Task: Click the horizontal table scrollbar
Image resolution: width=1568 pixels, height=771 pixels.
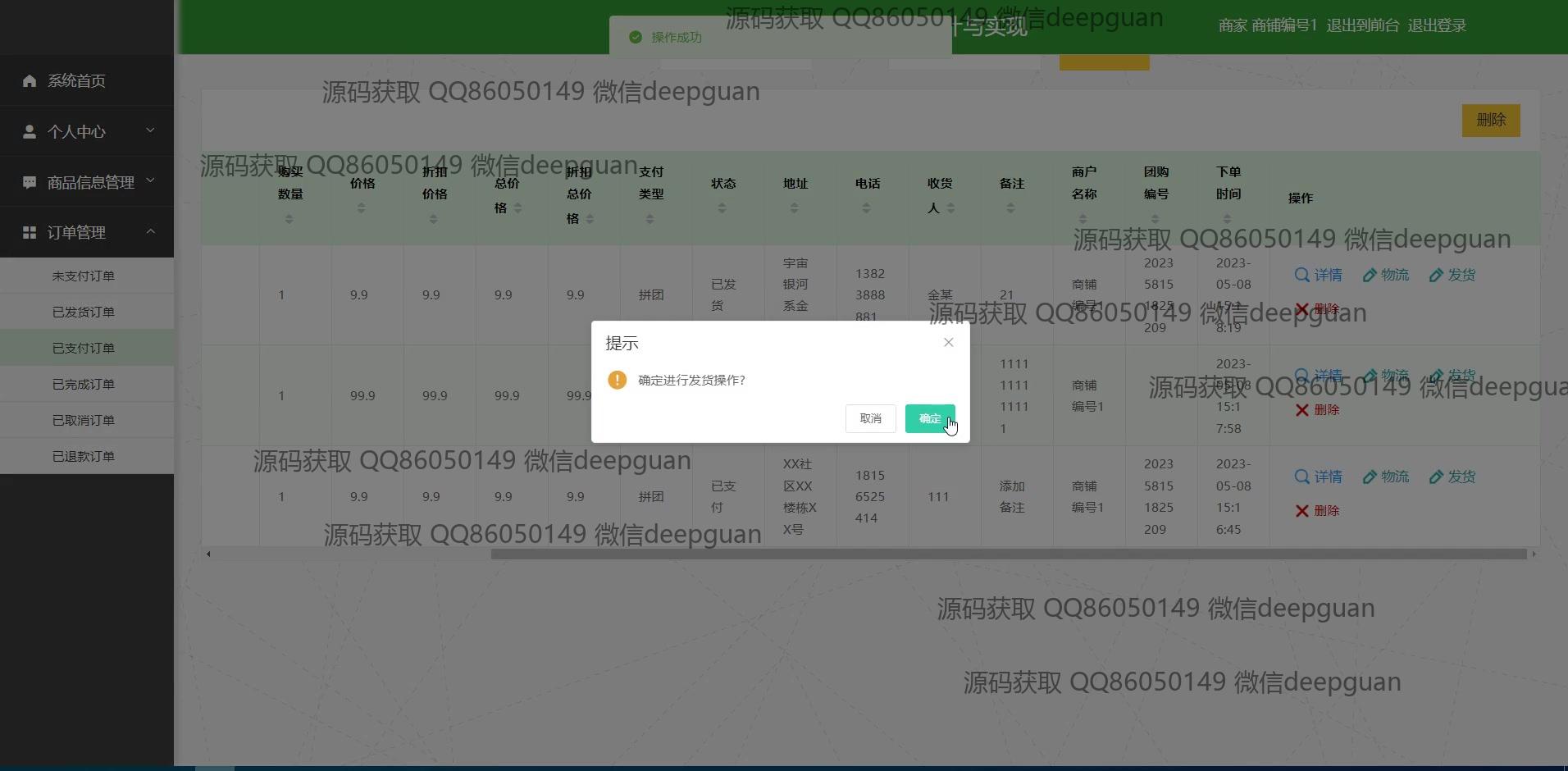Action: (1008, 554)
